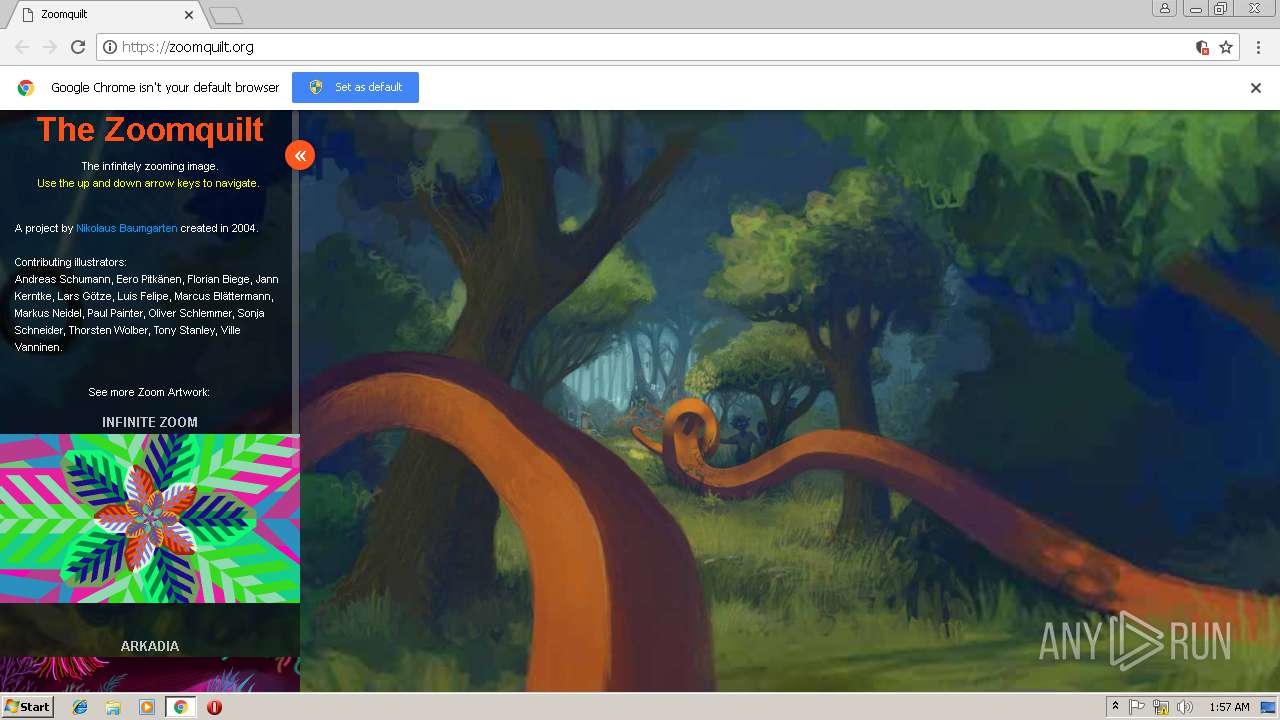The width and height of the screenshot is (1280, 720).
Task: Go back to the previous page
Action: (22, 47)
